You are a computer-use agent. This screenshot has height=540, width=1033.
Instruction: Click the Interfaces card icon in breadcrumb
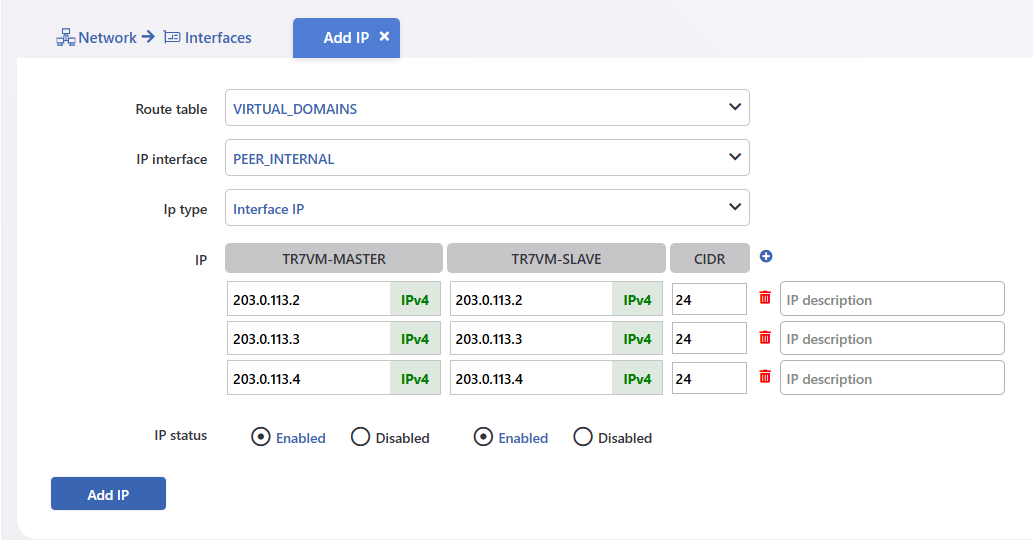coord(172,37)
